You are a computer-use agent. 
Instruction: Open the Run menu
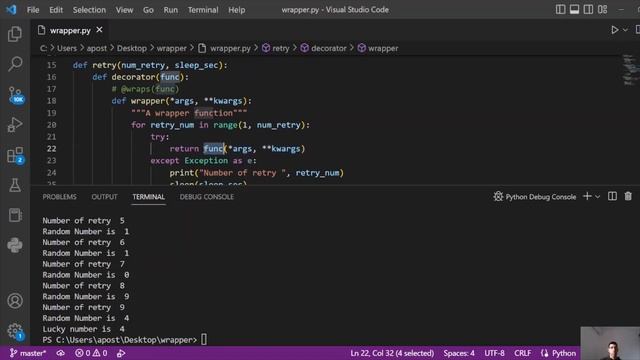(x=171, y=10)
